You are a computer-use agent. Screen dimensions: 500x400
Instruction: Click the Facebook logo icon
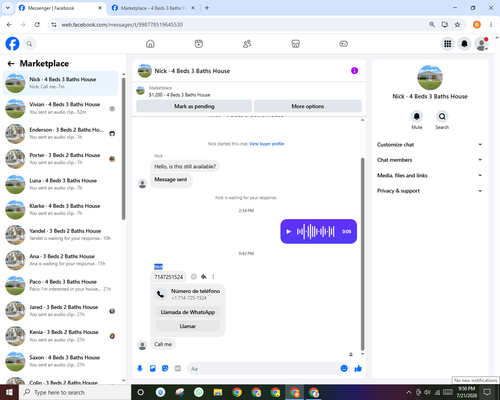pos(12,44)
